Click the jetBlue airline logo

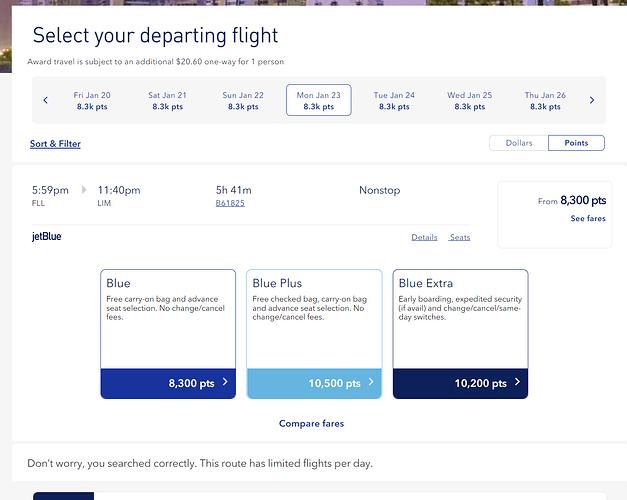[x=48, y=237]
